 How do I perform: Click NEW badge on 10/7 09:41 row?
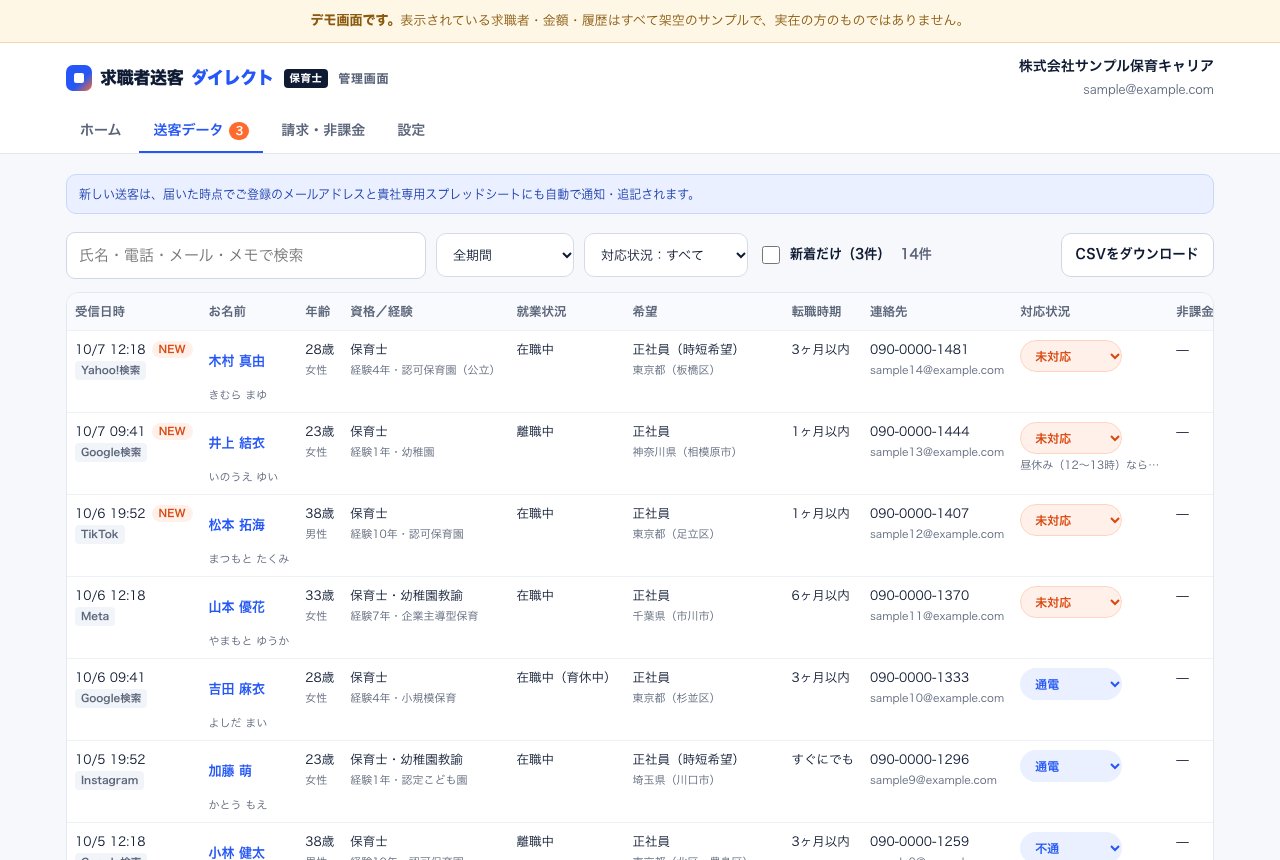172,431
